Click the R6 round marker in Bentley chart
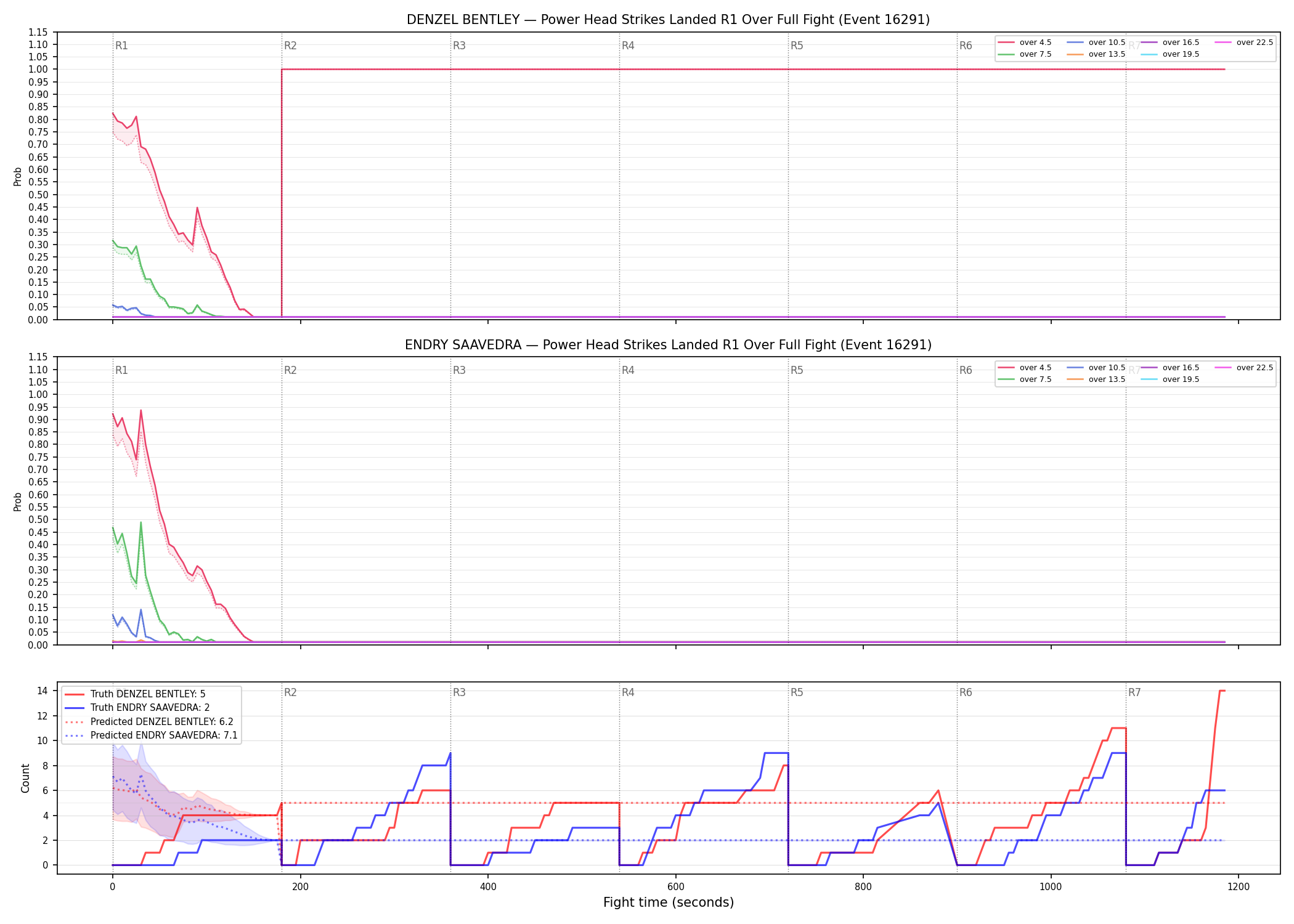1294x924 pixels. (966, 46)
